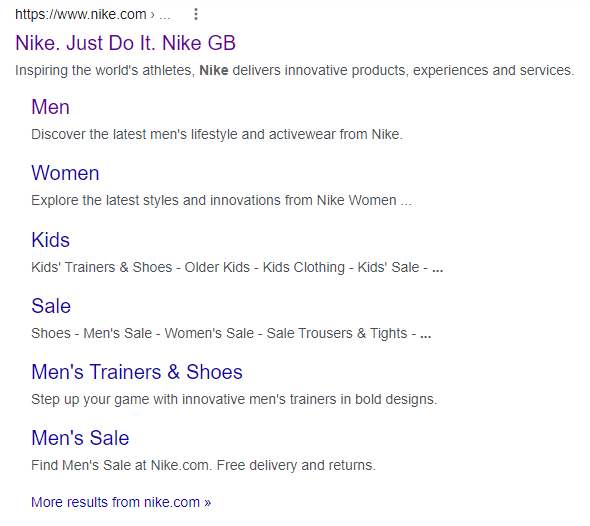The height and width of the screenshot is (526, 590).
Task: Open the three-dot options icon beside the URL
Action: (196, 14)
